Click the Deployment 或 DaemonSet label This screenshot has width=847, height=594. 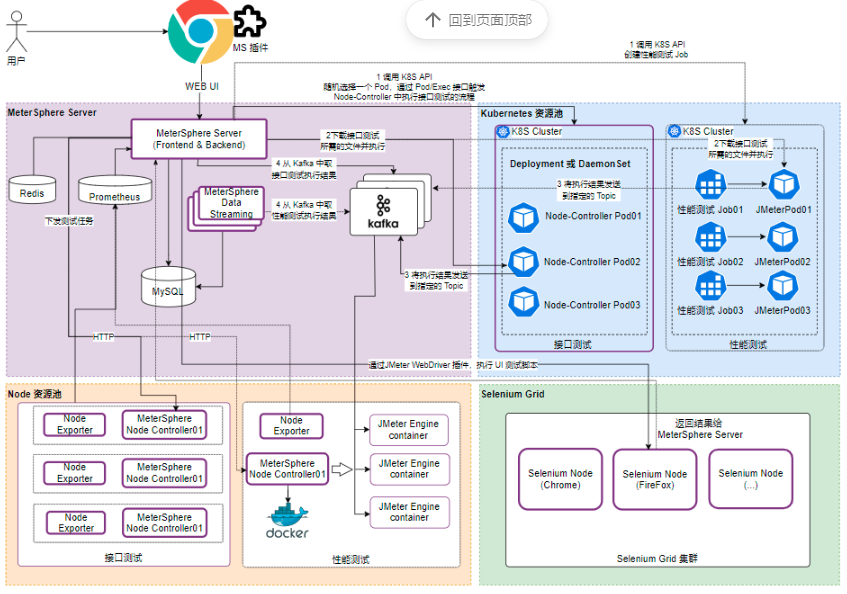click(570, 164)
